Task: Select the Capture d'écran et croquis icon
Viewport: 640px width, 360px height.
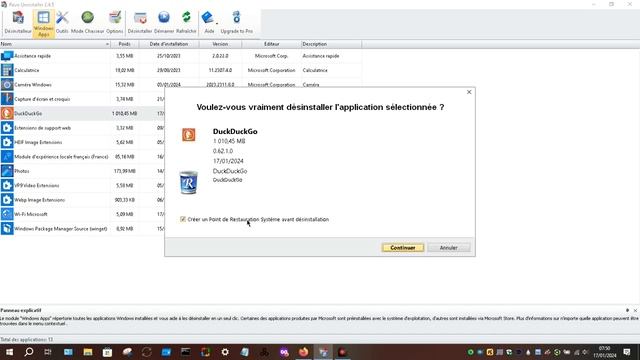Action: (x=7, y=99)
